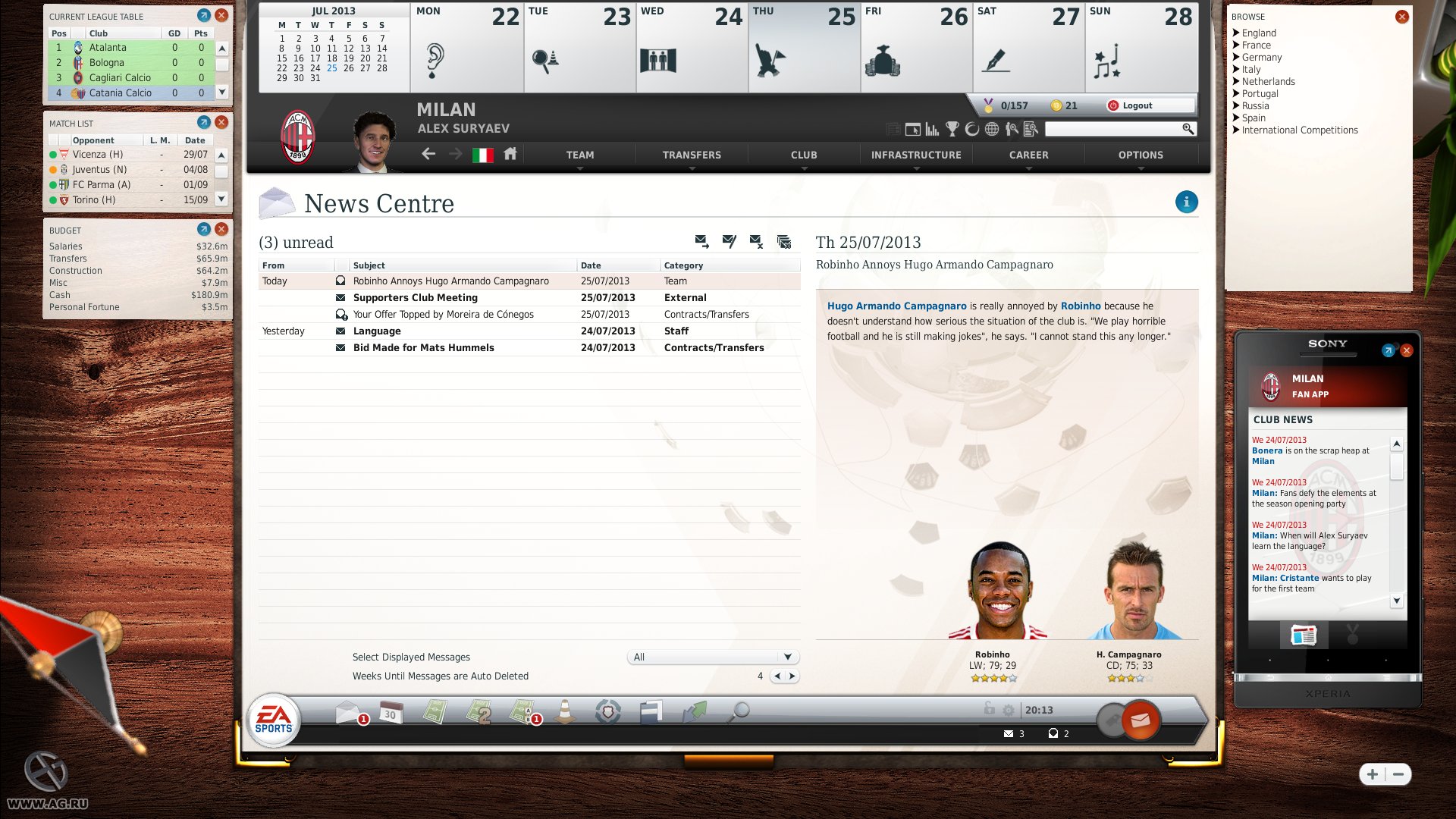Screen dimensions: 1456x819
Task: Open training via the cone icon
Action: click(565, 713)
